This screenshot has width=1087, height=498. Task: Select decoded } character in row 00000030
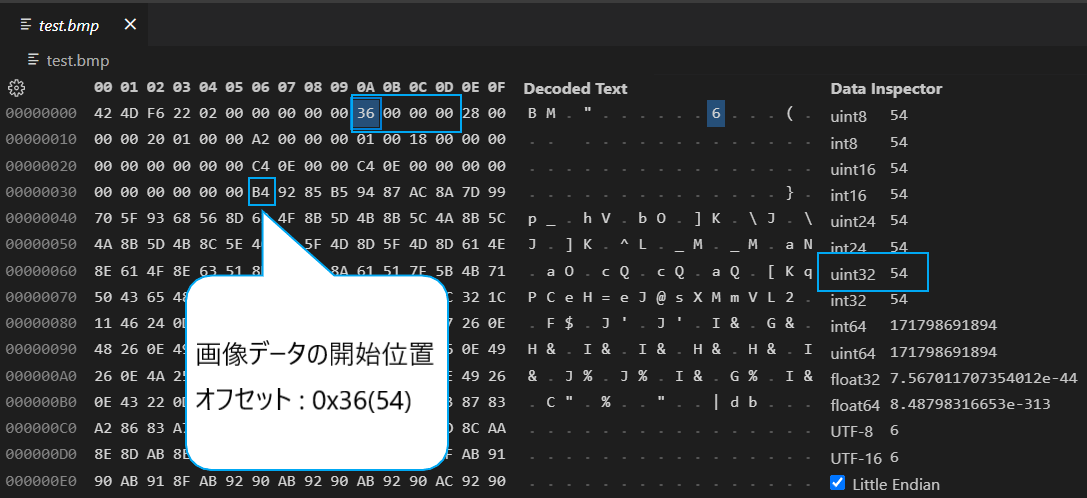click(x=789, y=192)
